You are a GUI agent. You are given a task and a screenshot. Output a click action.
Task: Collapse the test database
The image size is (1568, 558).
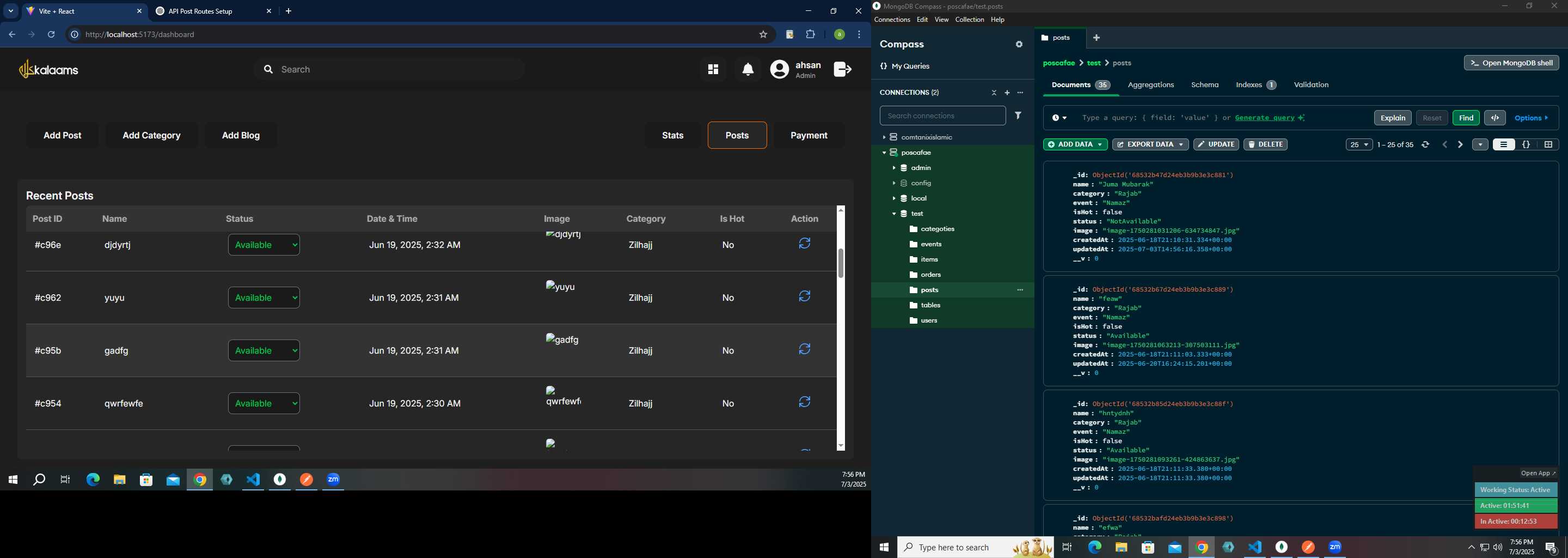[894, 214]
